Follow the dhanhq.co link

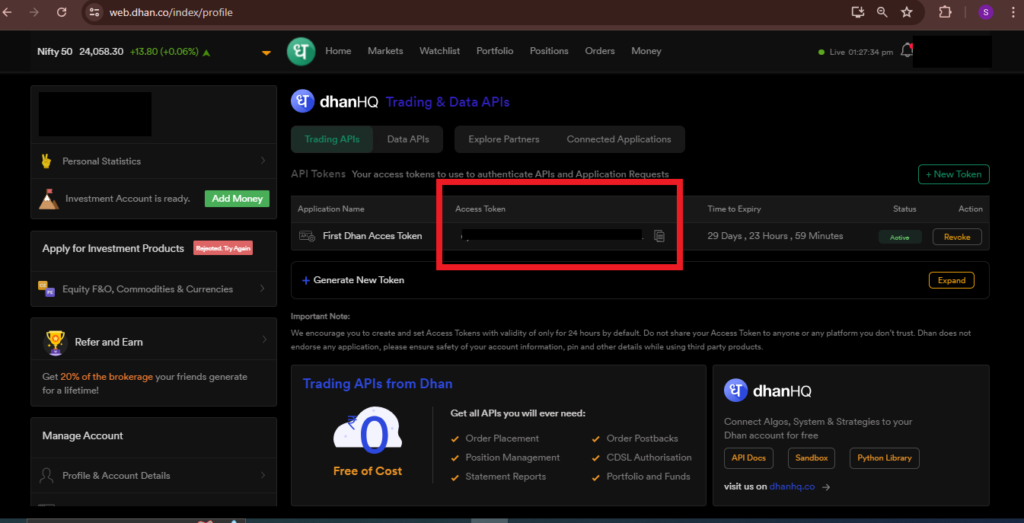[x=792, y=486]
